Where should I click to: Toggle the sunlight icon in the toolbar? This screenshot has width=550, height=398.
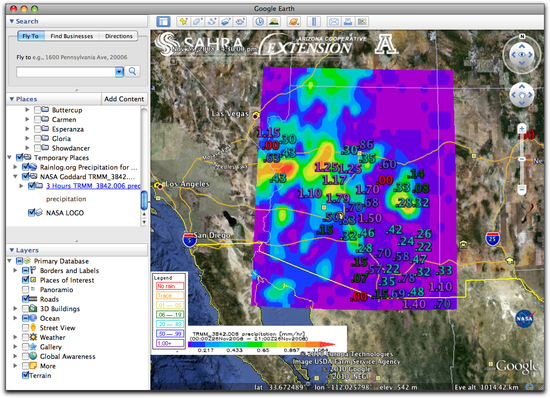(x=273, y=22)
